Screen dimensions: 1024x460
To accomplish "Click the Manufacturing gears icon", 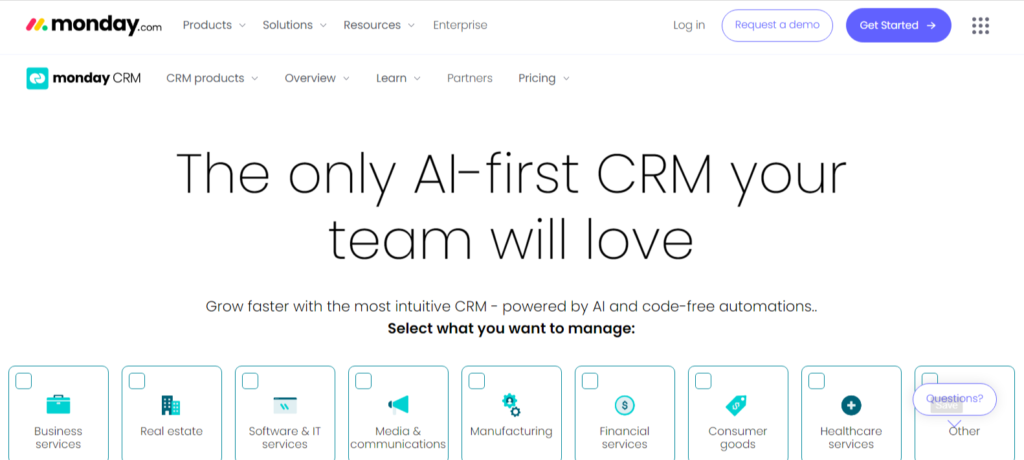I will (x=511, y=404).
